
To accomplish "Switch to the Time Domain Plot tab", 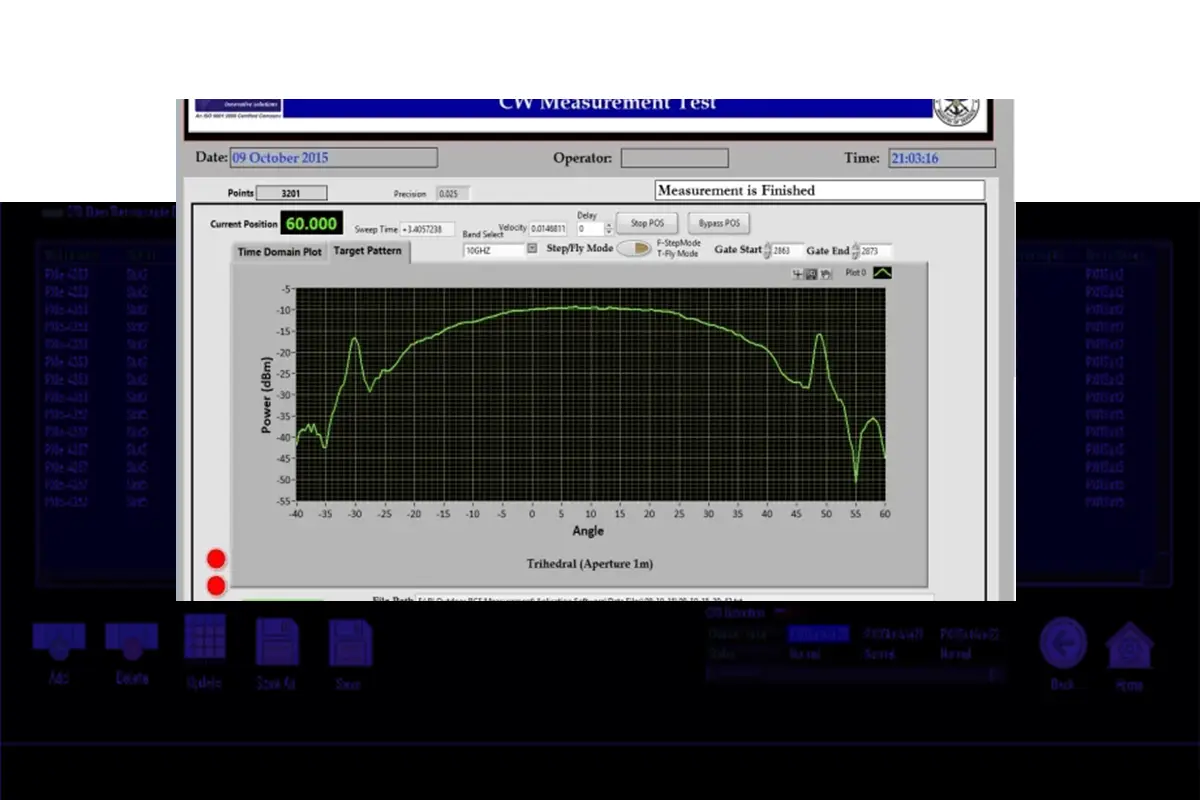I will click(279, 252).
